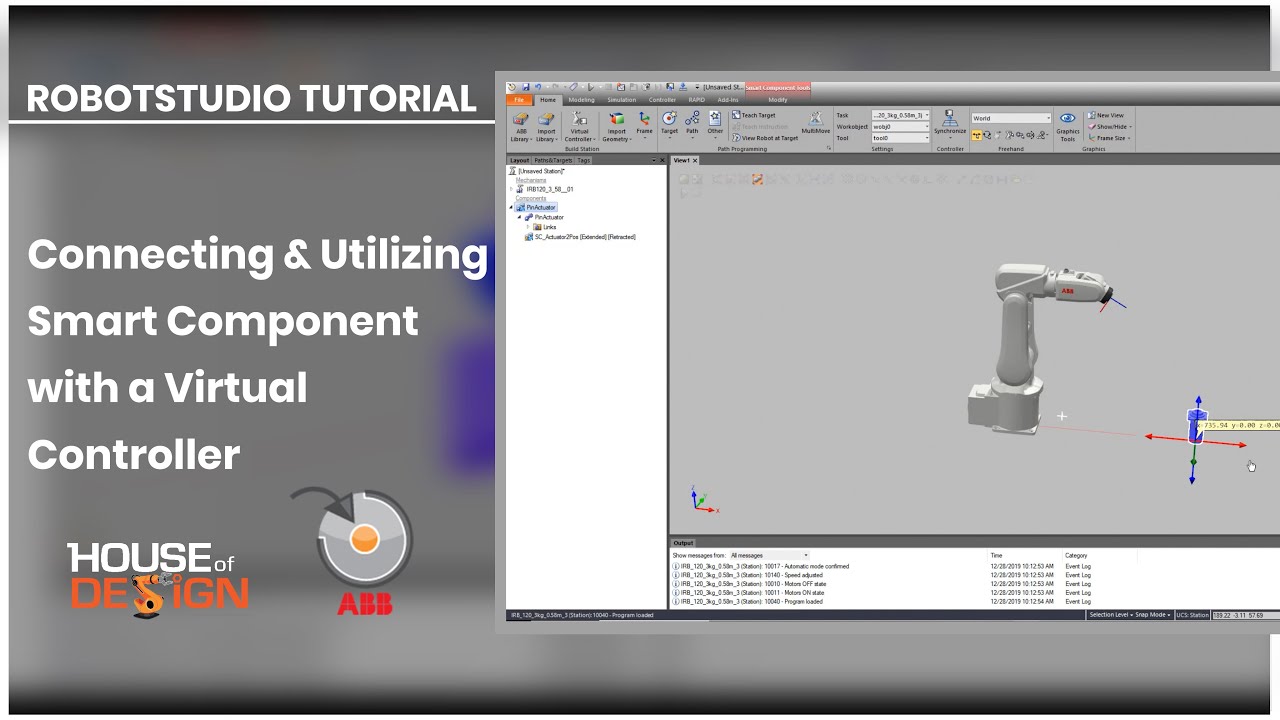Viewport: 1280px width, 720px height.
Task: Switch to the Modeling ribbon tab
Action: click(581, 100)
